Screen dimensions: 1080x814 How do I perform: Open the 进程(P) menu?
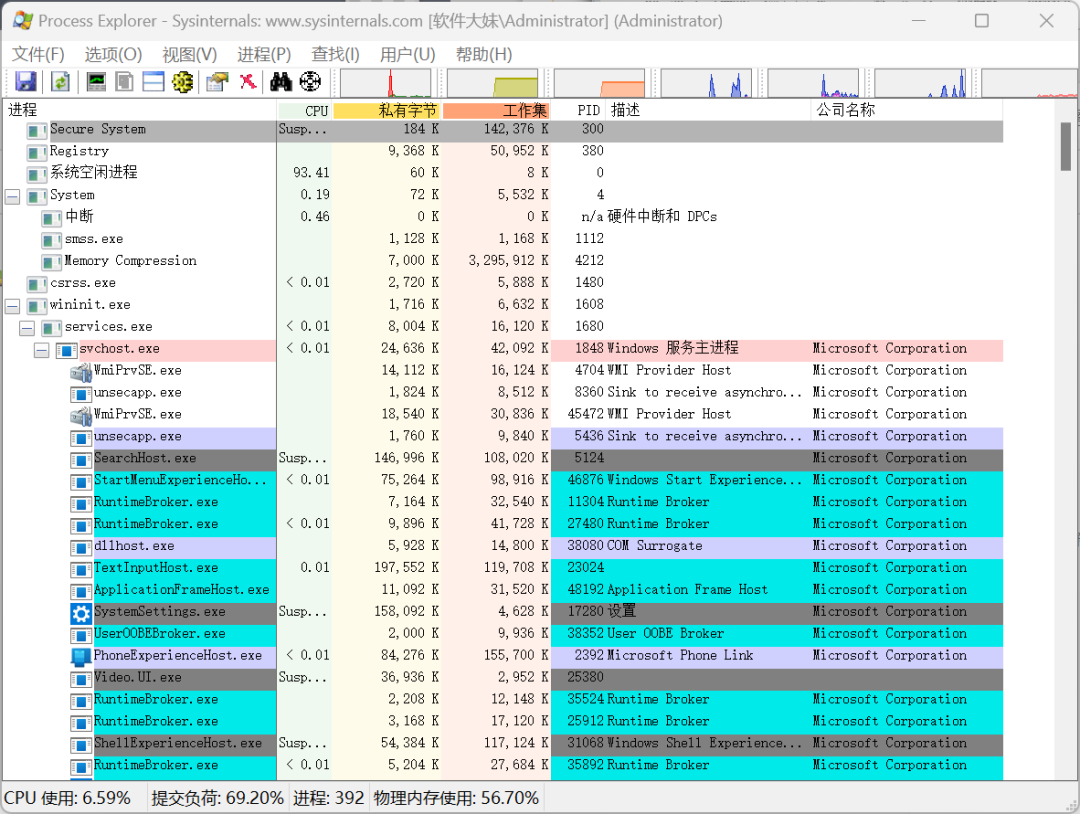(x=264, y=54)
